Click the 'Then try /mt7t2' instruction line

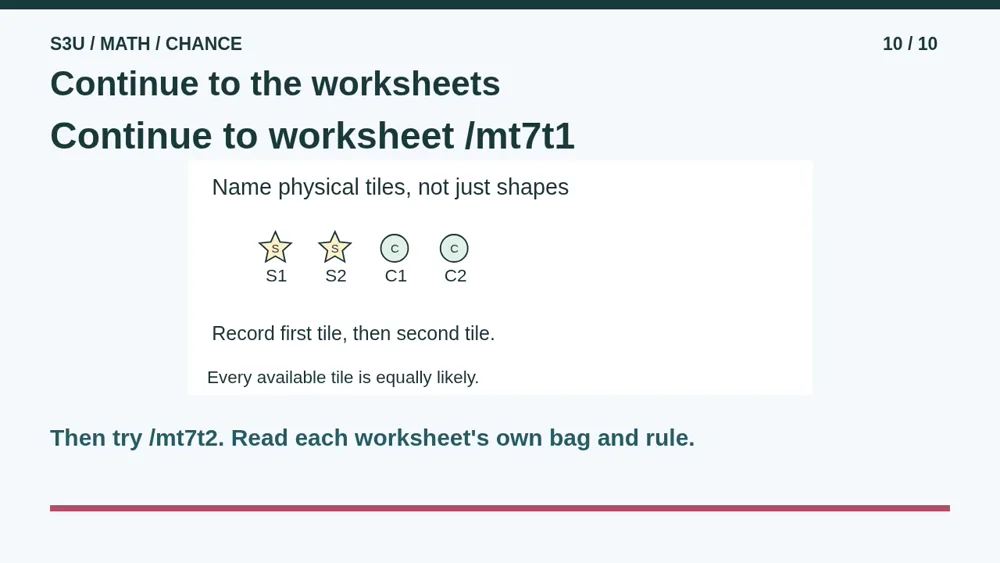(x=372, y=438)
